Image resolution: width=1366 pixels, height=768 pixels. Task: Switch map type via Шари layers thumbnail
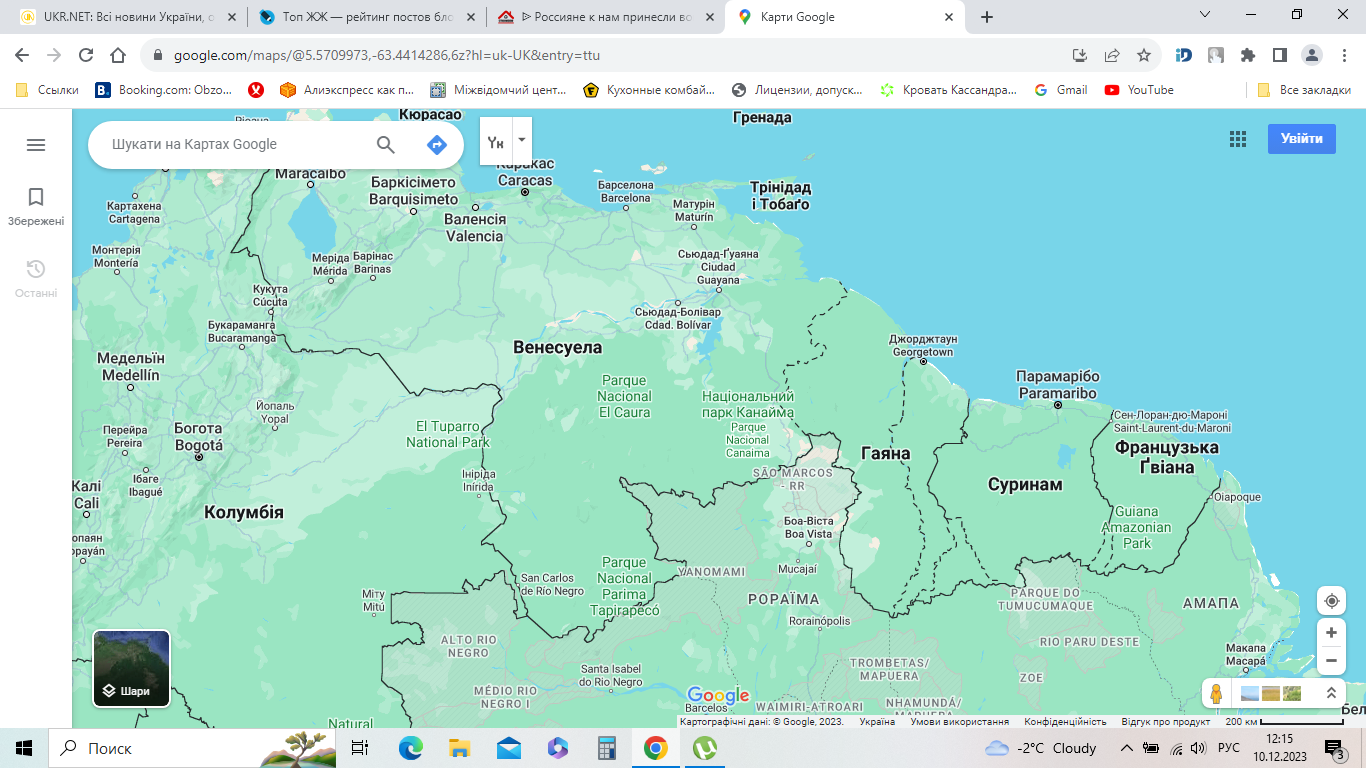click(x=132, y=668)
